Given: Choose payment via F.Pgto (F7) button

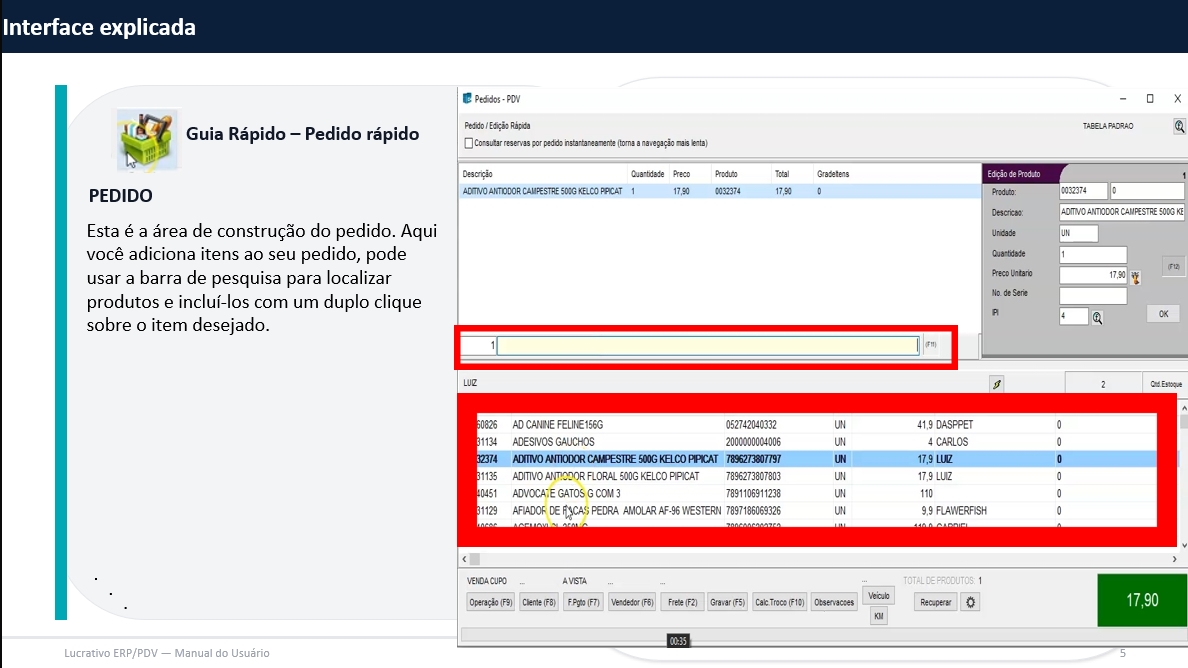Looking at the screenshot, I should 583,603.
